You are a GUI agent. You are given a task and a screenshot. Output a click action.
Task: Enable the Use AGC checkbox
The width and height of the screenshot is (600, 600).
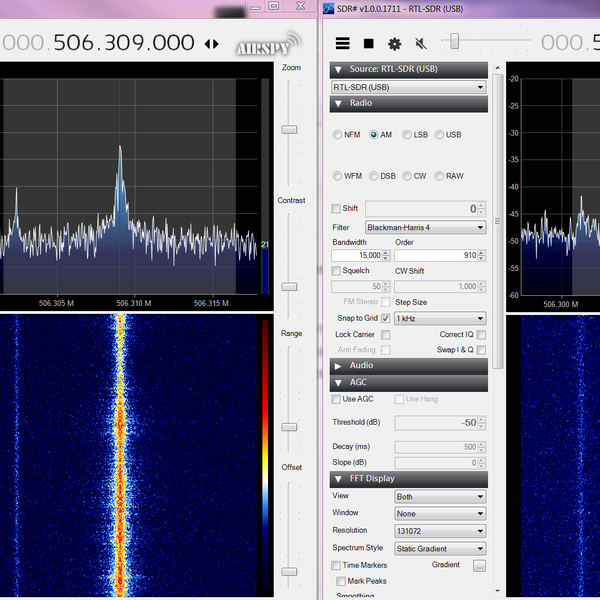tap(336, 399)
